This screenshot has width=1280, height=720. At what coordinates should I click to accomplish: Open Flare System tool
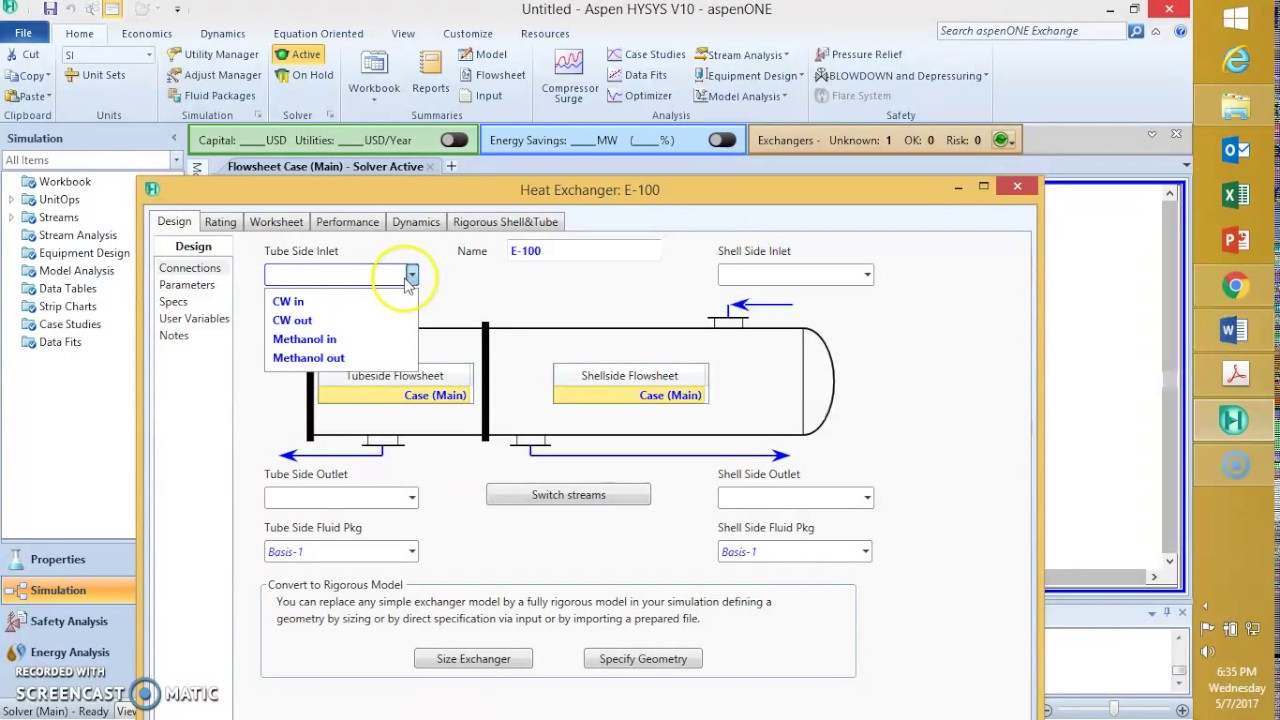coord(853,96)
